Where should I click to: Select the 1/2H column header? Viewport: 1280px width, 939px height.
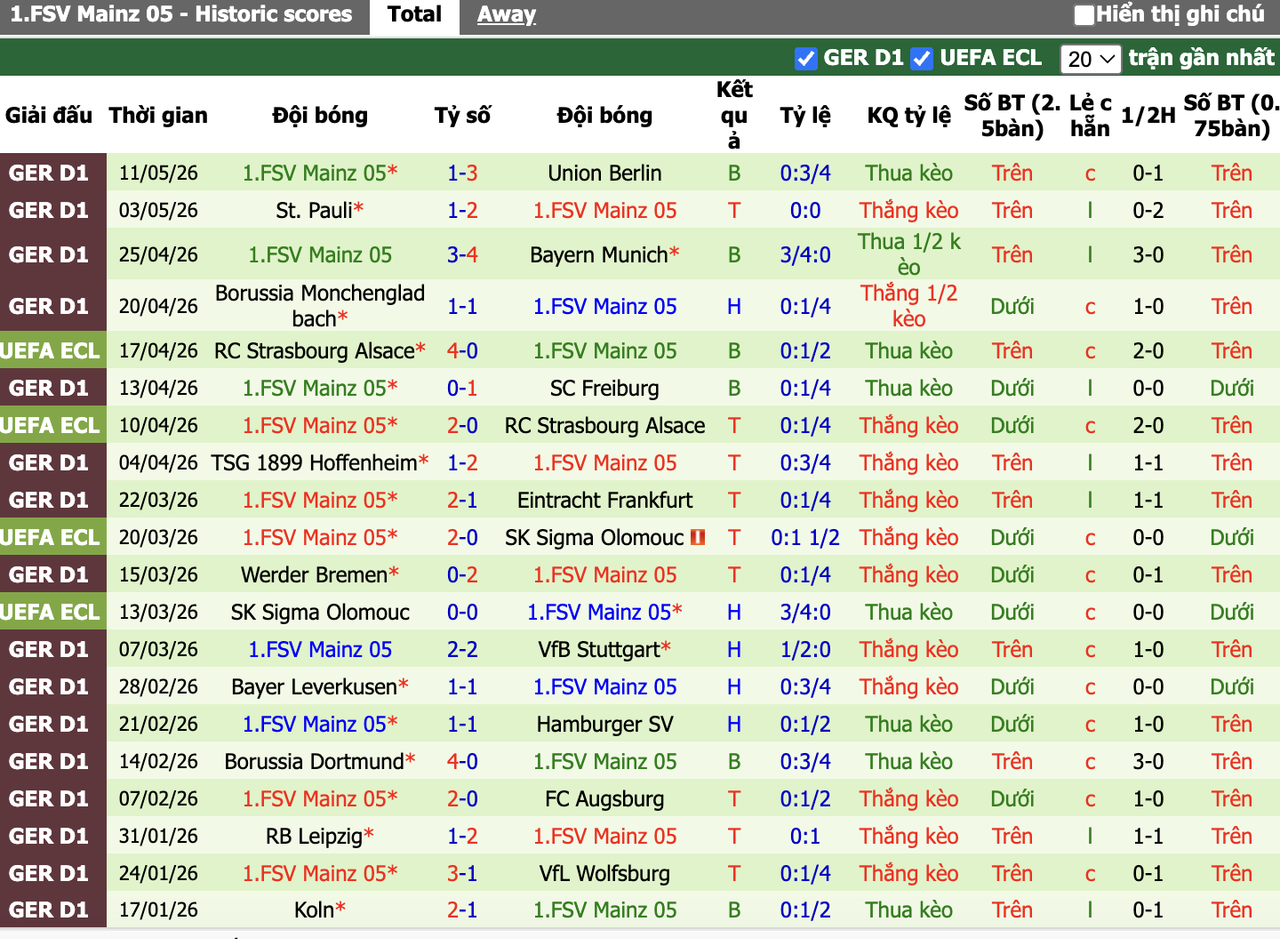[1148, 115]
